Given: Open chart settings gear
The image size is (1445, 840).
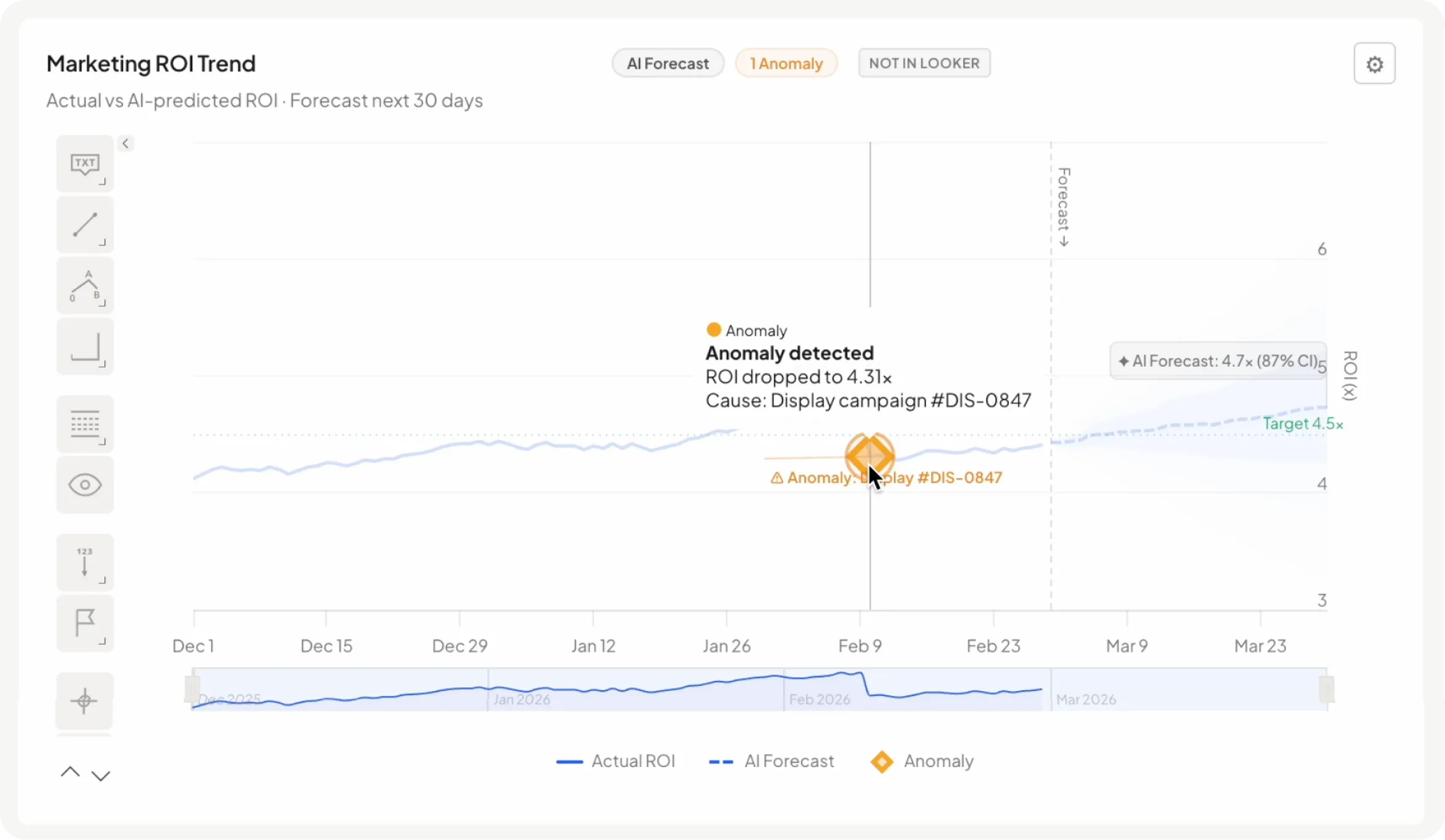Looking at the screenshot, I should tap(1374, 64).
